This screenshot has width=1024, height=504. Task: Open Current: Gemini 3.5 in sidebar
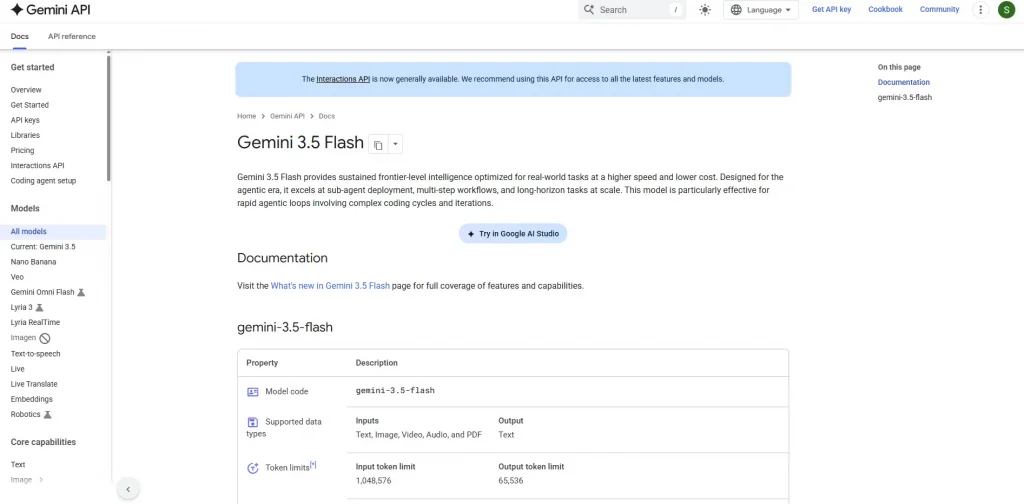(43, 247)
